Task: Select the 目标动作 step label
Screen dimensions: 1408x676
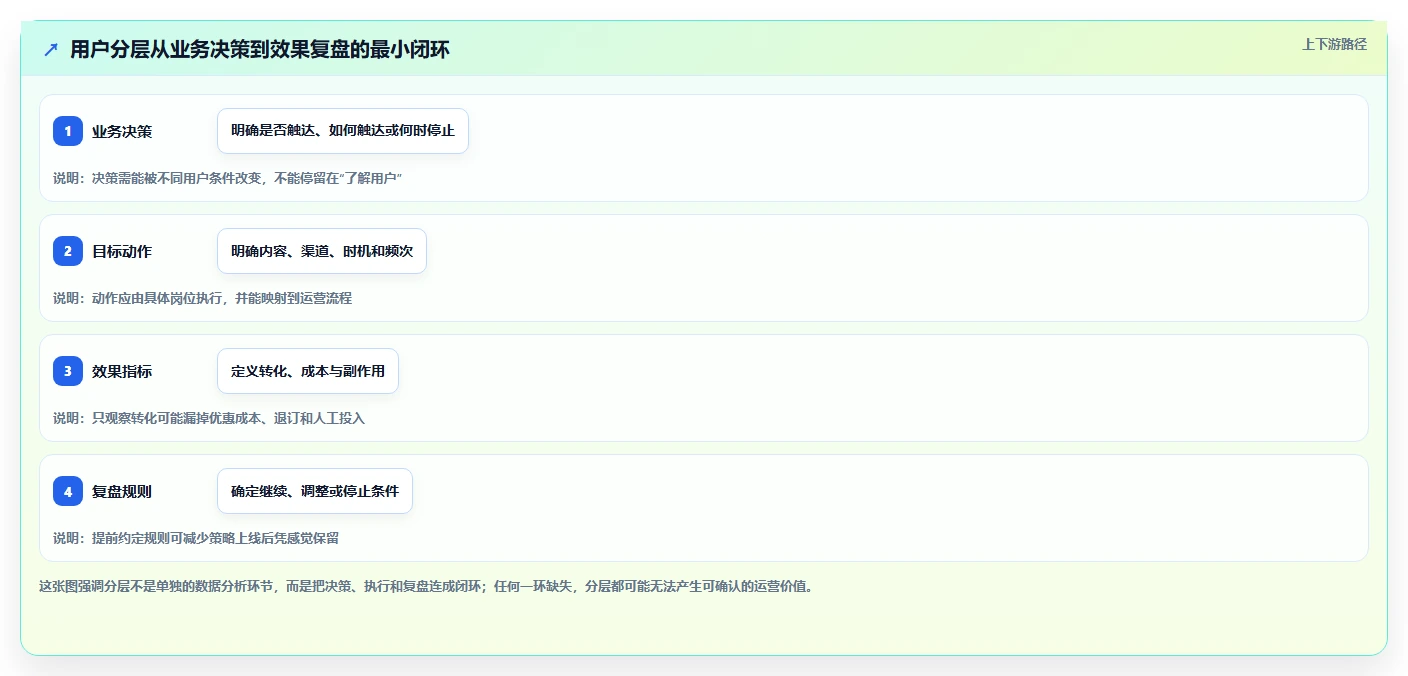Action: click(122, 251)
